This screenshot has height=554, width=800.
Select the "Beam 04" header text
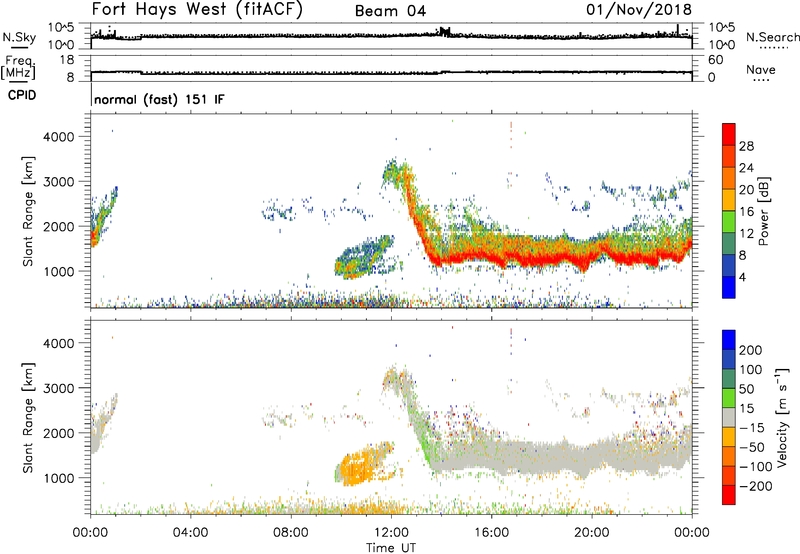(390, 11)
